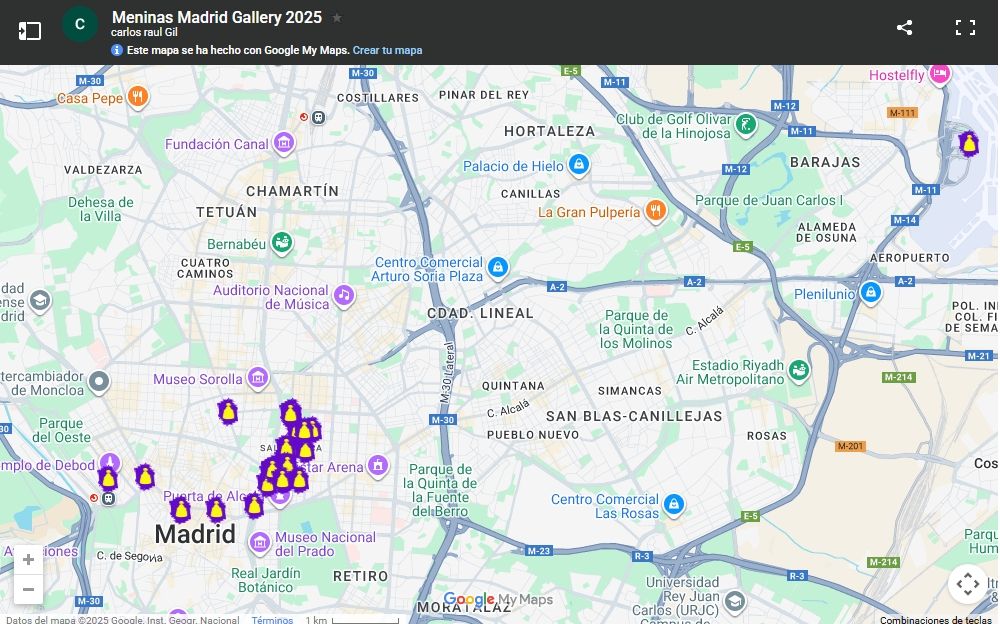1000x624 pixels.
Task: Open the Auditorio Nacional de Música marker
Action: click(x=344, y=295)
